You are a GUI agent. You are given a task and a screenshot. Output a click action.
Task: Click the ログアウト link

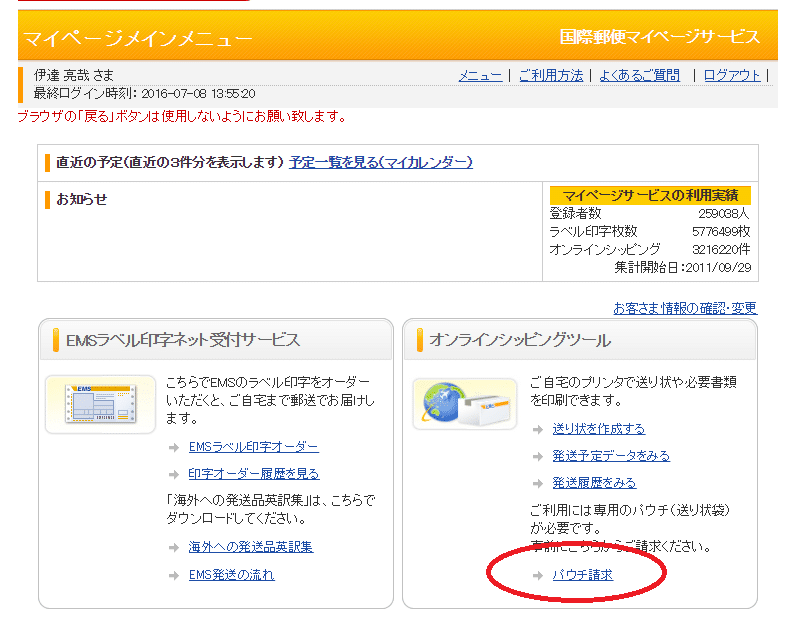click(x=732, y=76)
